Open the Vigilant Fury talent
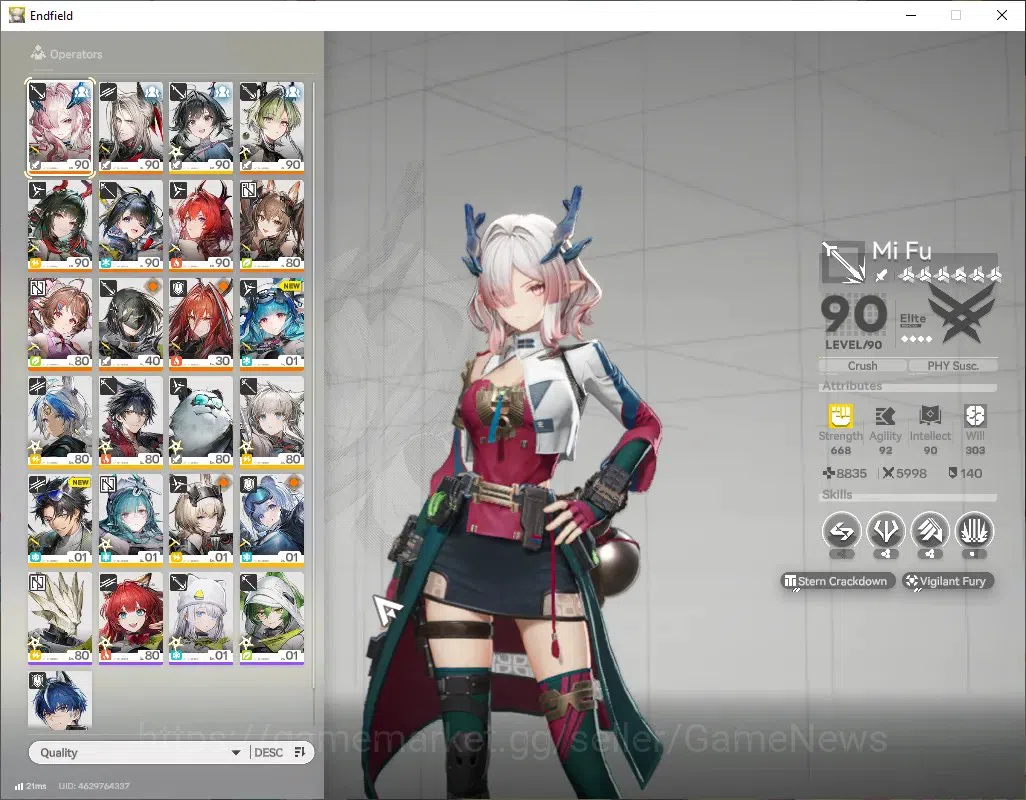The width and height of the screenshot is (1026, 800). pos(947,581)
